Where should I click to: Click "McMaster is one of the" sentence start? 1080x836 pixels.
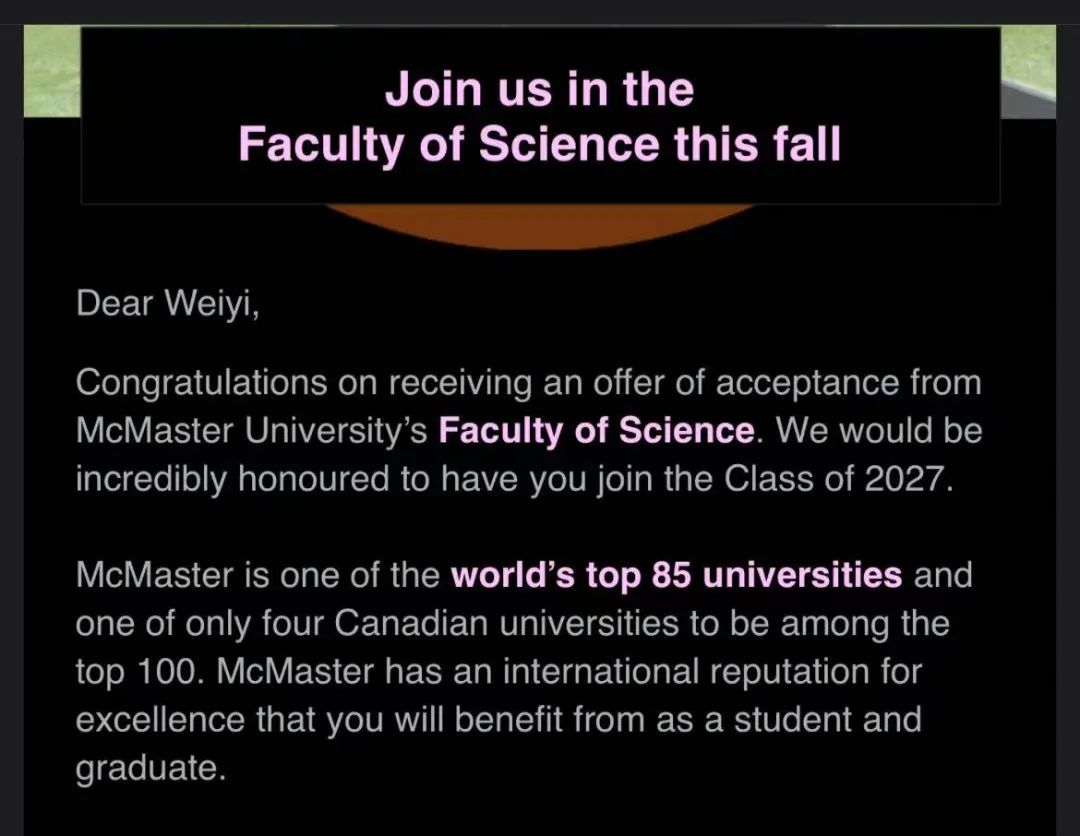(258, 576)
